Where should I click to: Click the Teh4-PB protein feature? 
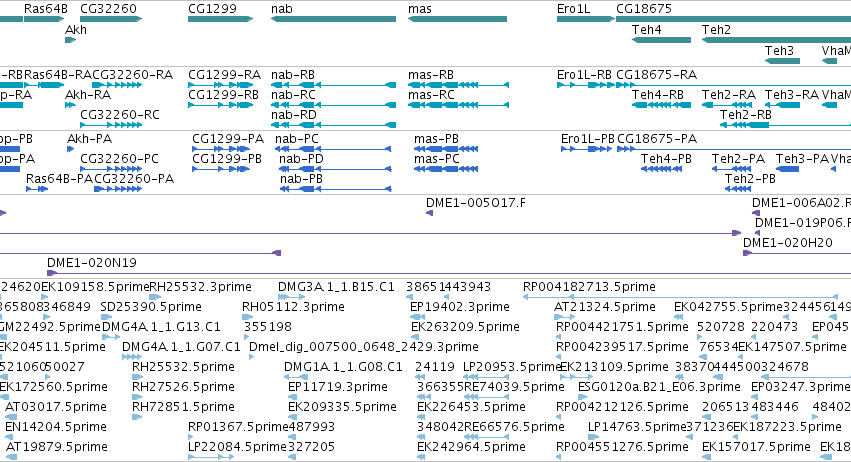(x=661, y=169)
